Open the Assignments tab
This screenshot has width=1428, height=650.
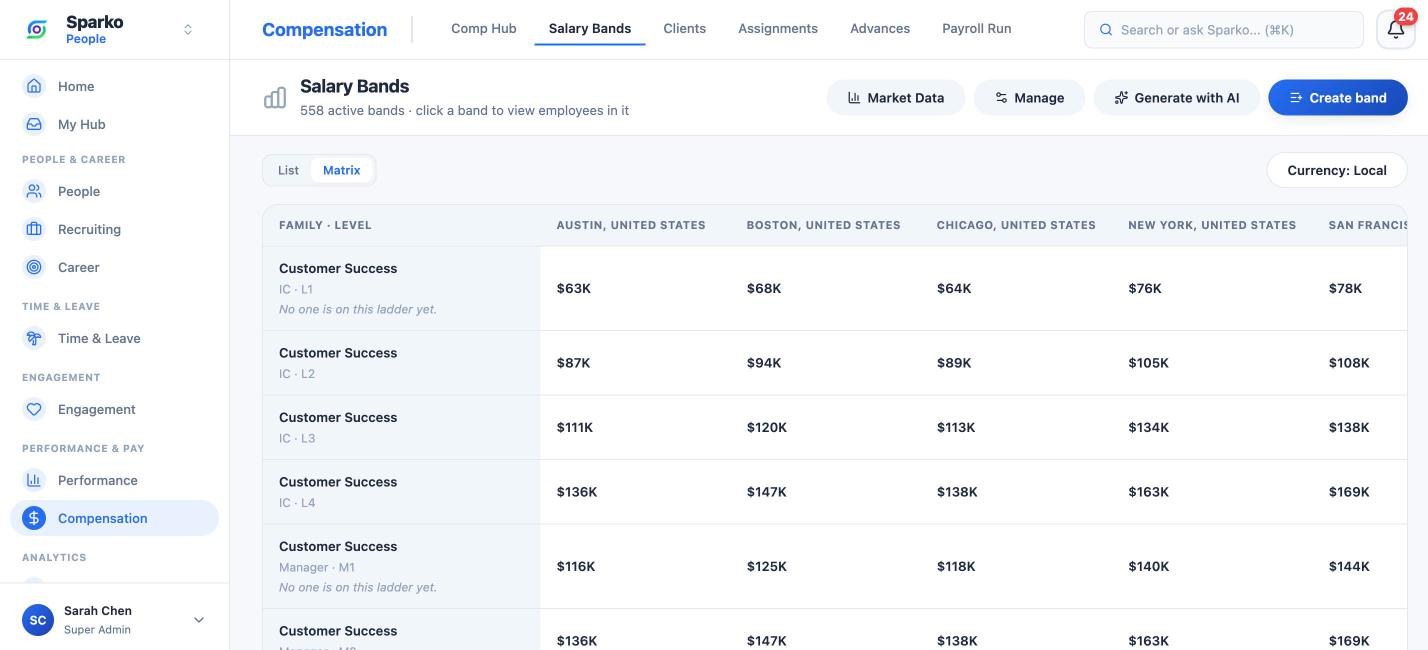(x=778, y=28)
